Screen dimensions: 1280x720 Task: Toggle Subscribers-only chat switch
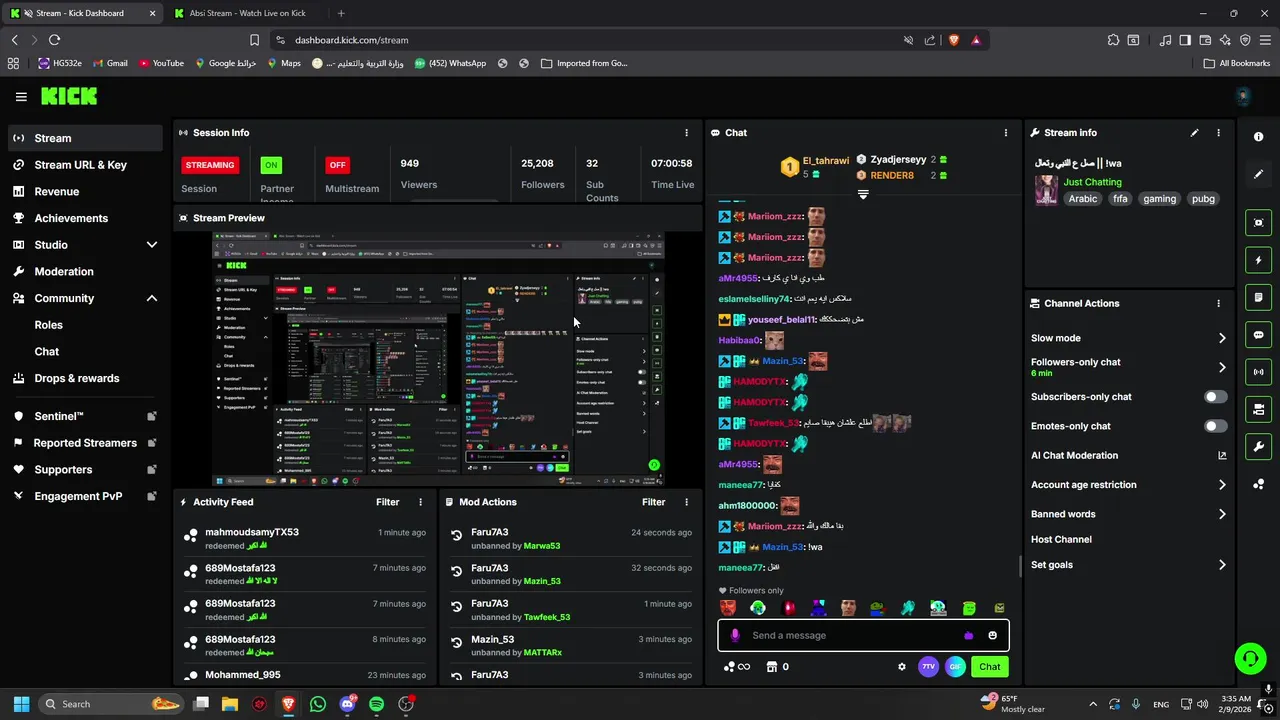[x=1215, y=397]
